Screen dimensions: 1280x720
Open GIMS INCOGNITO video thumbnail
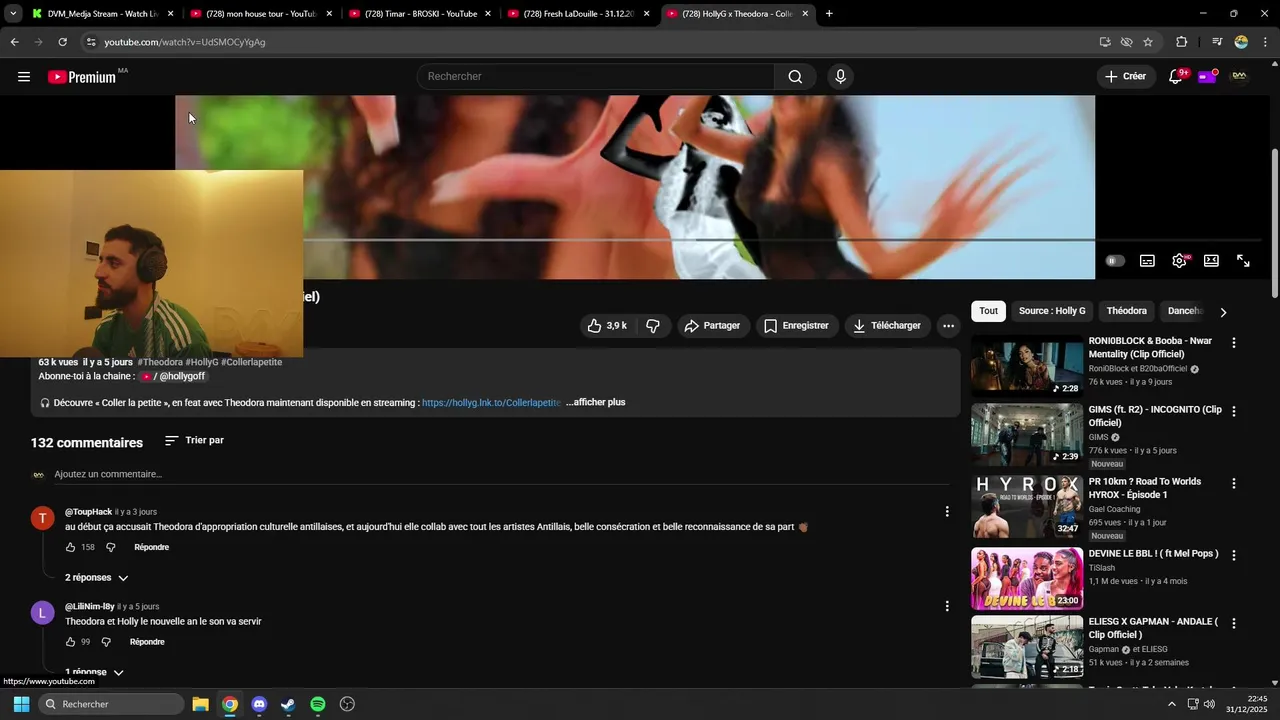click(x=1027, y=435)
